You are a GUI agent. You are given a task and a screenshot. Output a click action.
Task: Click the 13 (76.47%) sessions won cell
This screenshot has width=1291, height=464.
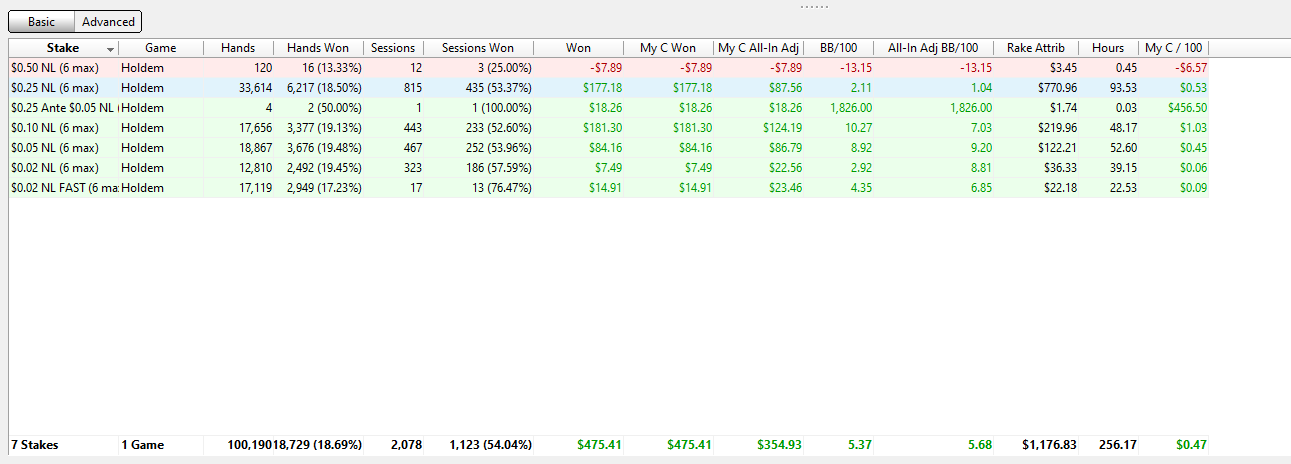(478, 188)
